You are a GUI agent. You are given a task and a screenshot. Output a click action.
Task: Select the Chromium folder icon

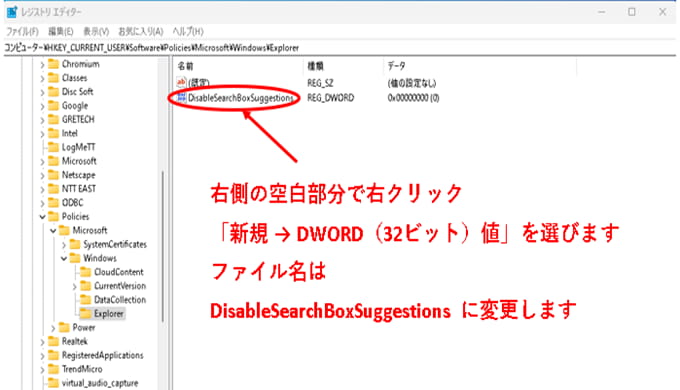53,64
